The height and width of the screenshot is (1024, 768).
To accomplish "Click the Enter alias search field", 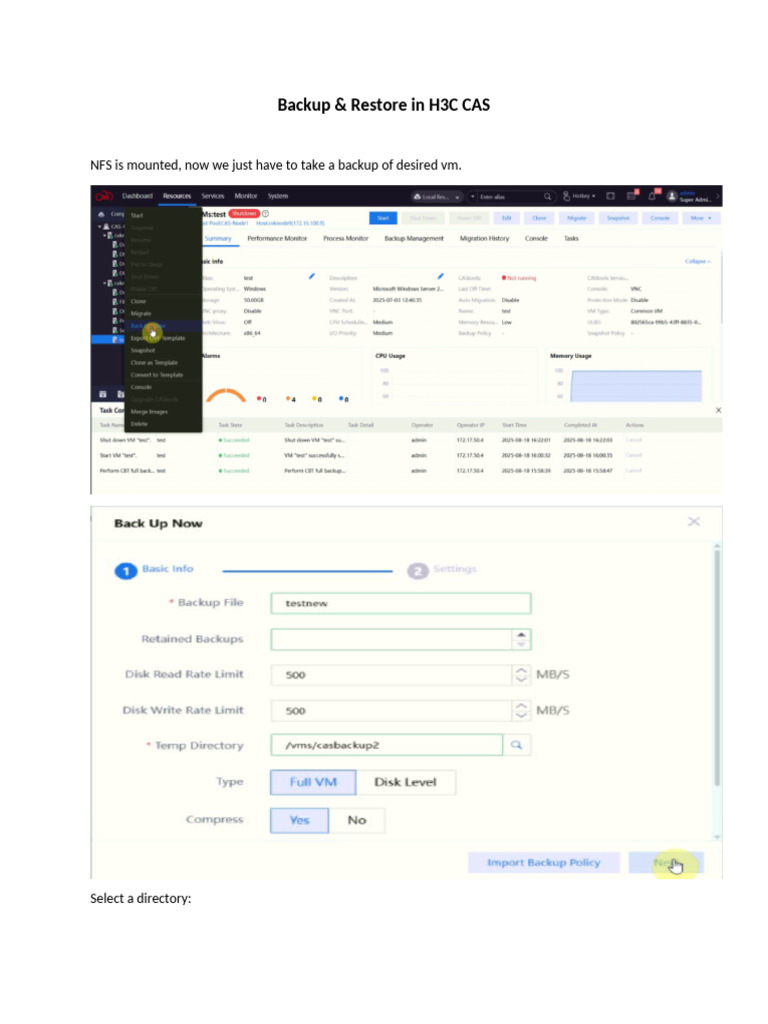I will pos(511,197).
